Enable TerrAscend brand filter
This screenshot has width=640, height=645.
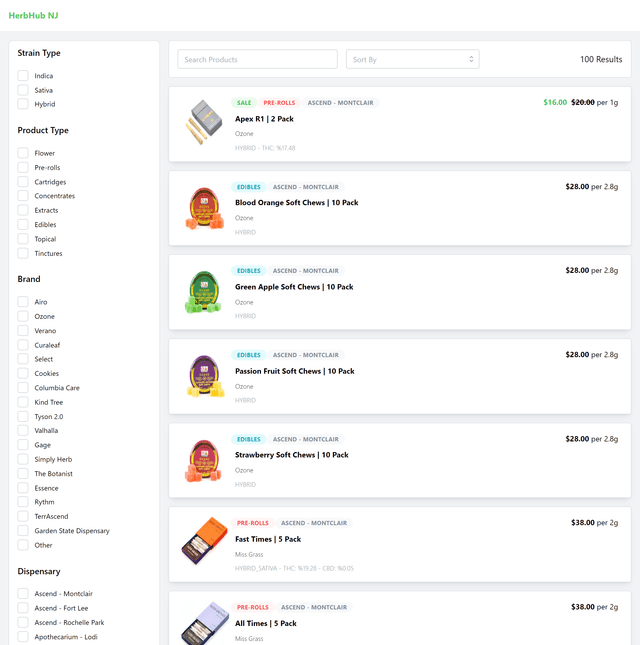click(x=23, y=517)
